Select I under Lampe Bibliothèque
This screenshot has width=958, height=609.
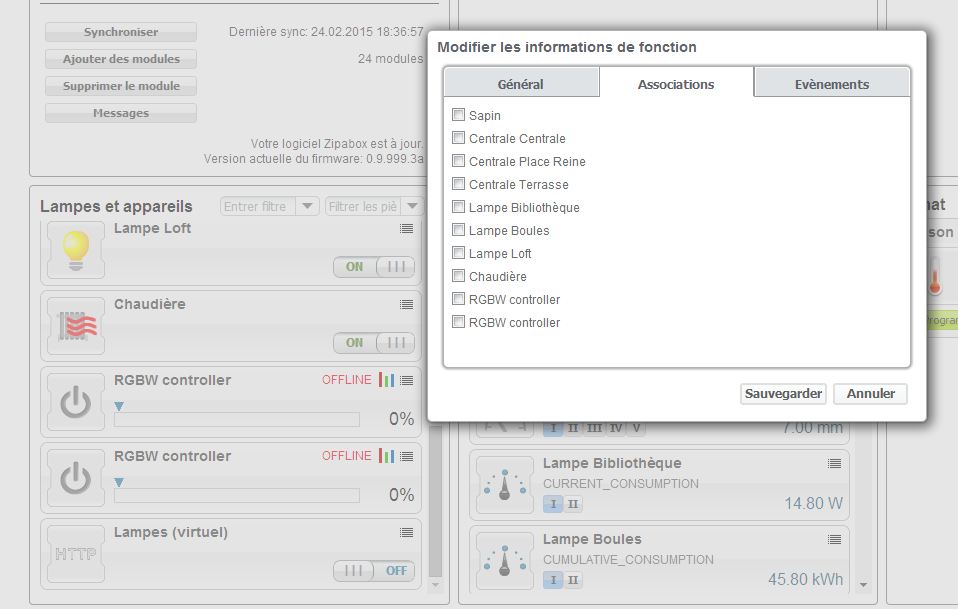tap(553, 504)
